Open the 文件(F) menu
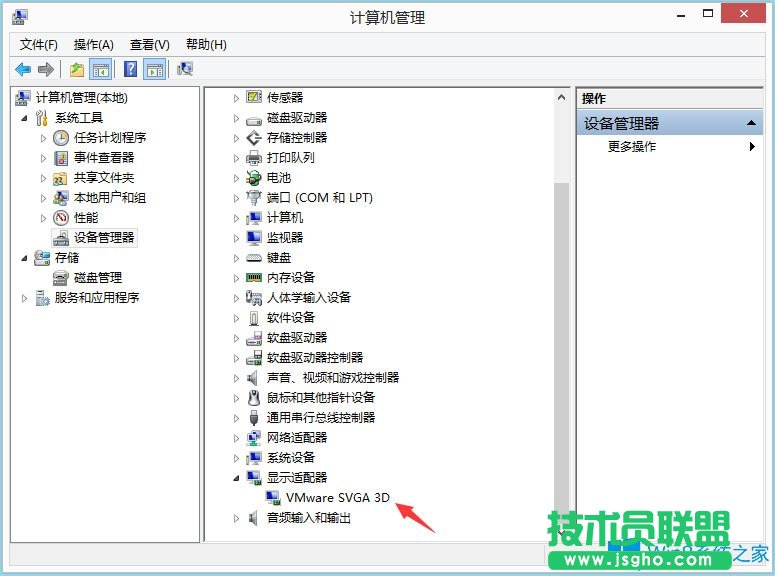The image size is (775, 576). [39, 45]
